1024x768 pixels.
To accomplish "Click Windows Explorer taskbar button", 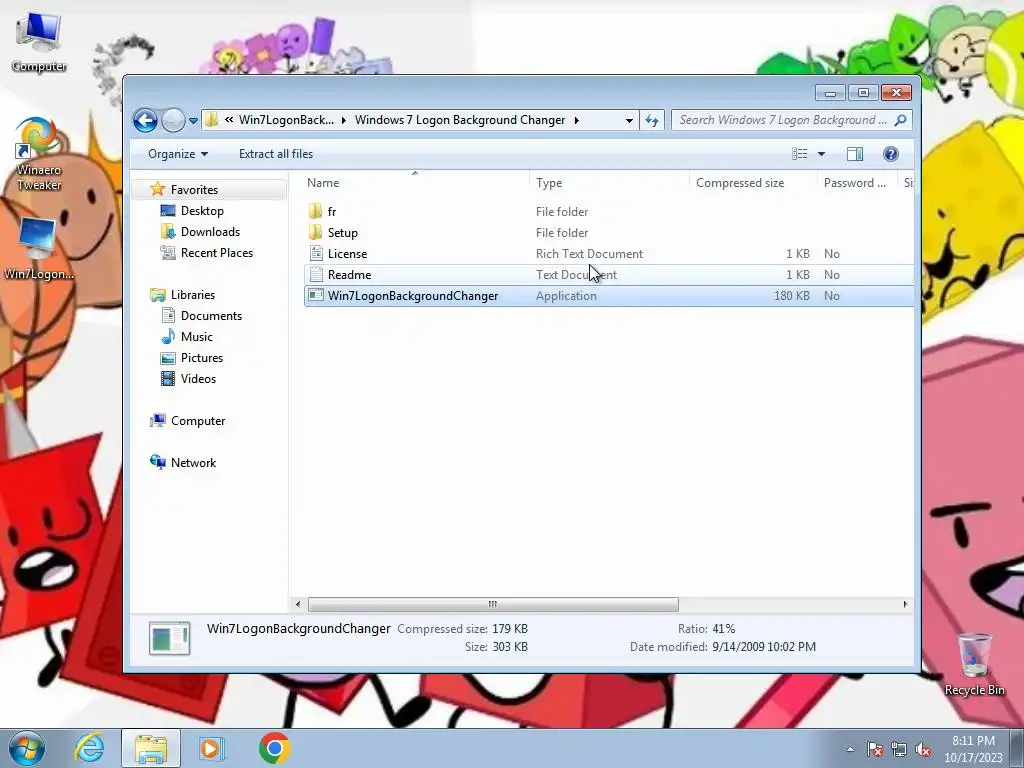I will point(151,748).
